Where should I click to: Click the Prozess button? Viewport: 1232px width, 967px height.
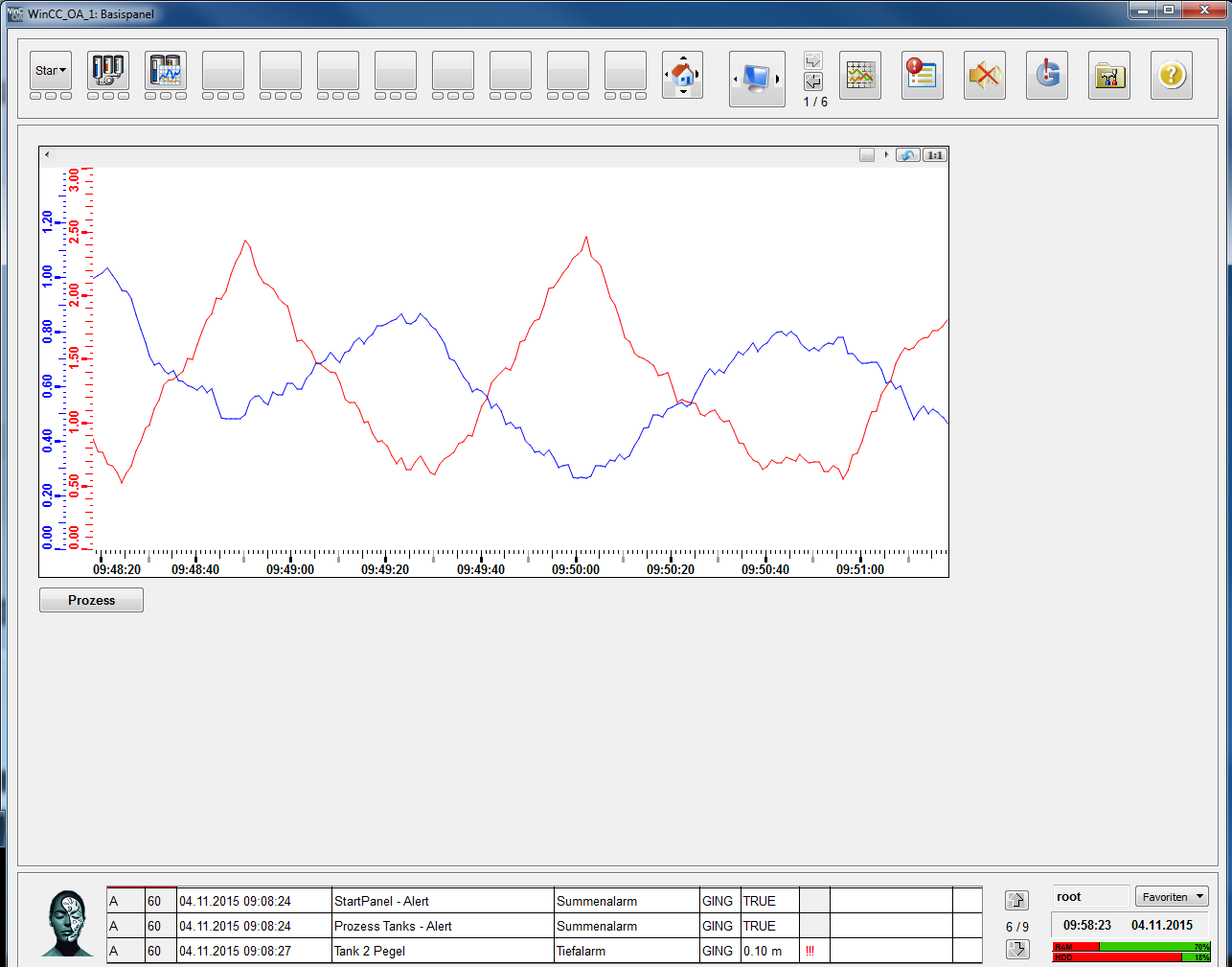pyautogui.click(x=91, y=600)
